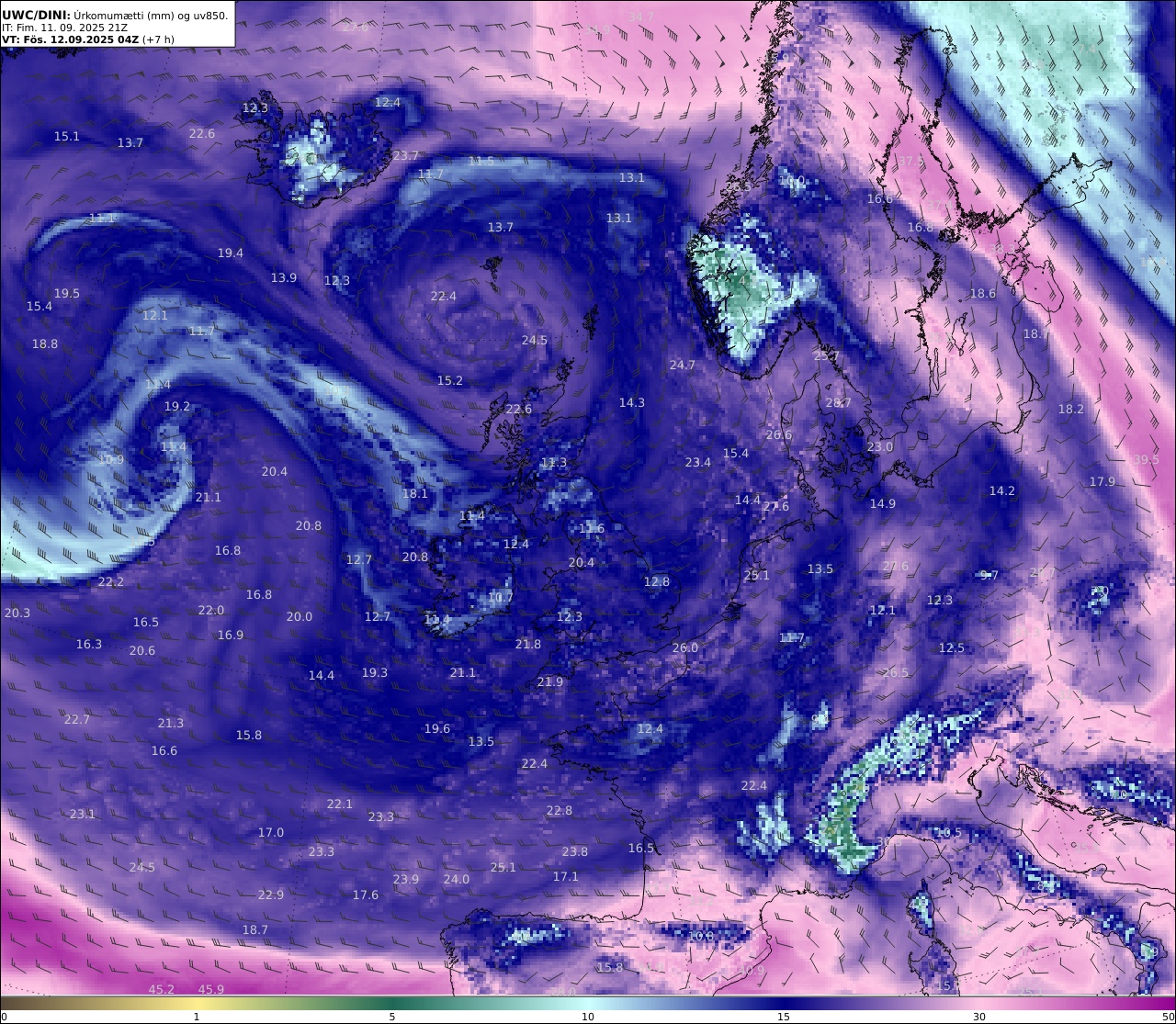Viewport: 1176px width, 1024px height.
Task: Click the map value 22.2
Action: [x=111, y=582]
